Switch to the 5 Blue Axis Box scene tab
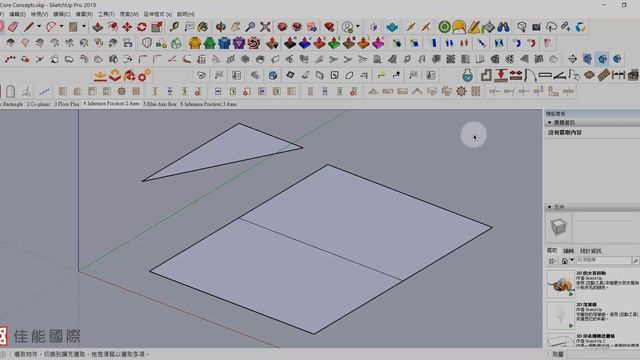The width and height of the screenshot is (640, 360). tap(160, 104)
